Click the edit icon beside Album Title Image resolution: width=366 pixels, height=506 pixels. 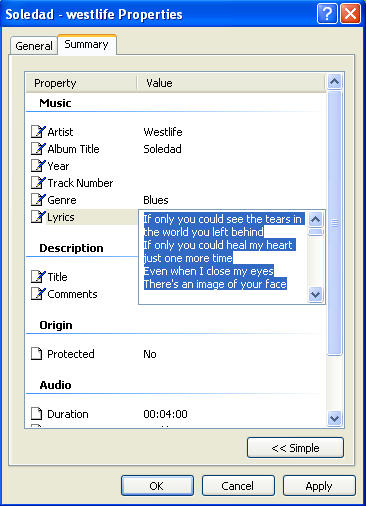point(38,149)
